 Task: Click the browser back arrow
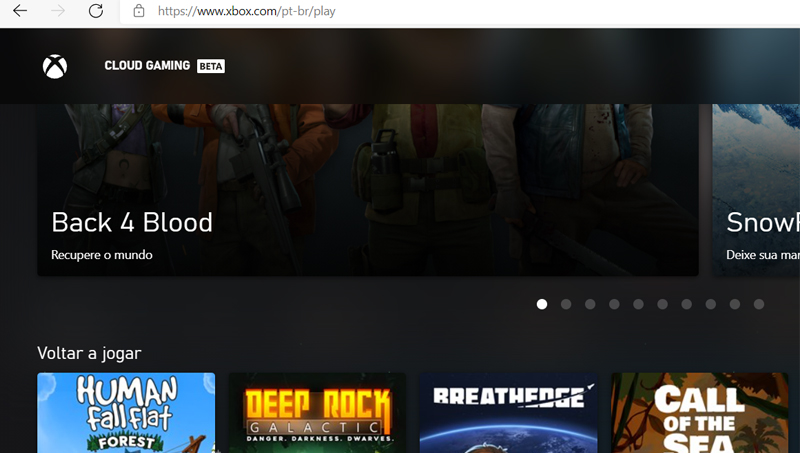(20, 11)
